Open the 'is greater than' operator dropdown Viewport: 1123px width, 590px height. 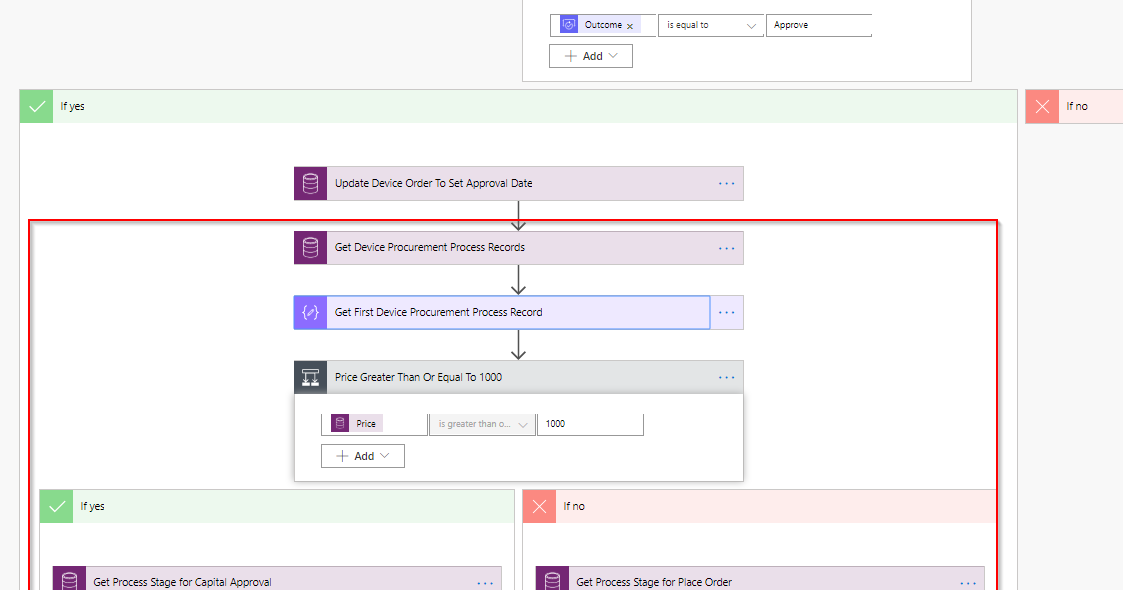[483, 423]
